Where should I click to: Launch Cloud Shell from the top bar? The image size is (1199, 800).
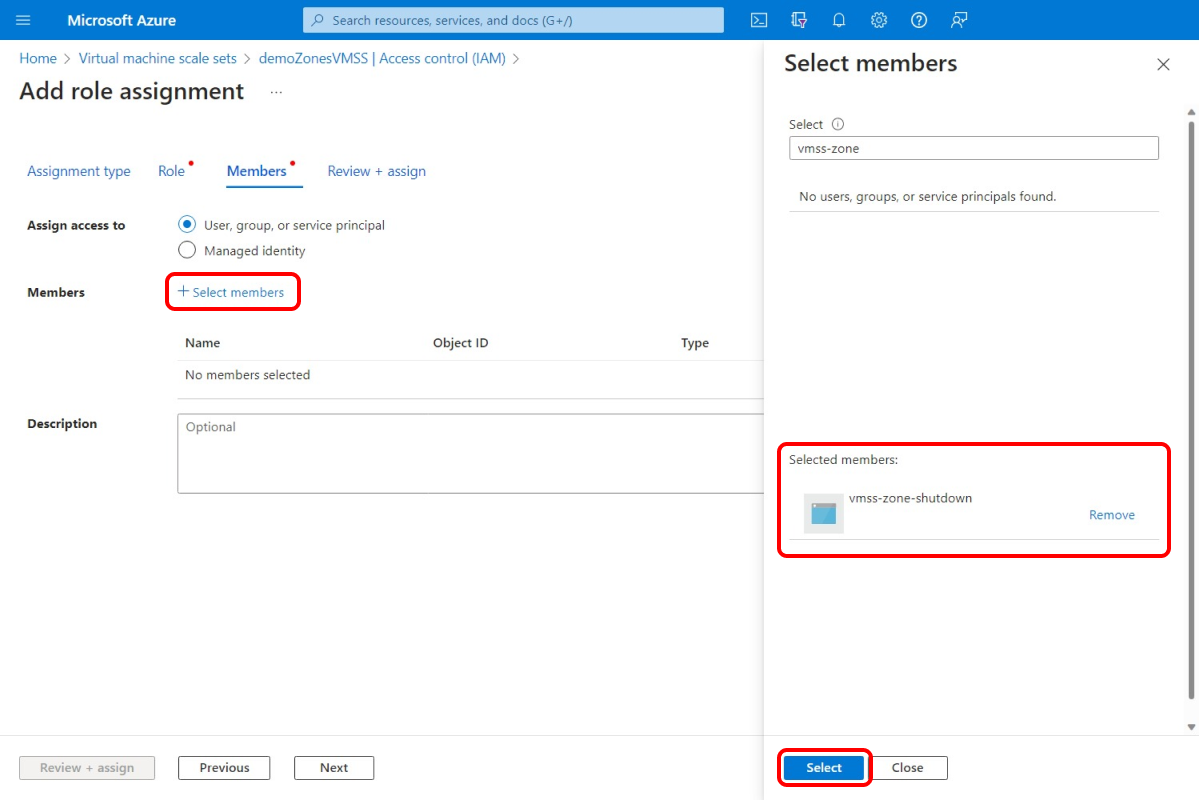758,20
